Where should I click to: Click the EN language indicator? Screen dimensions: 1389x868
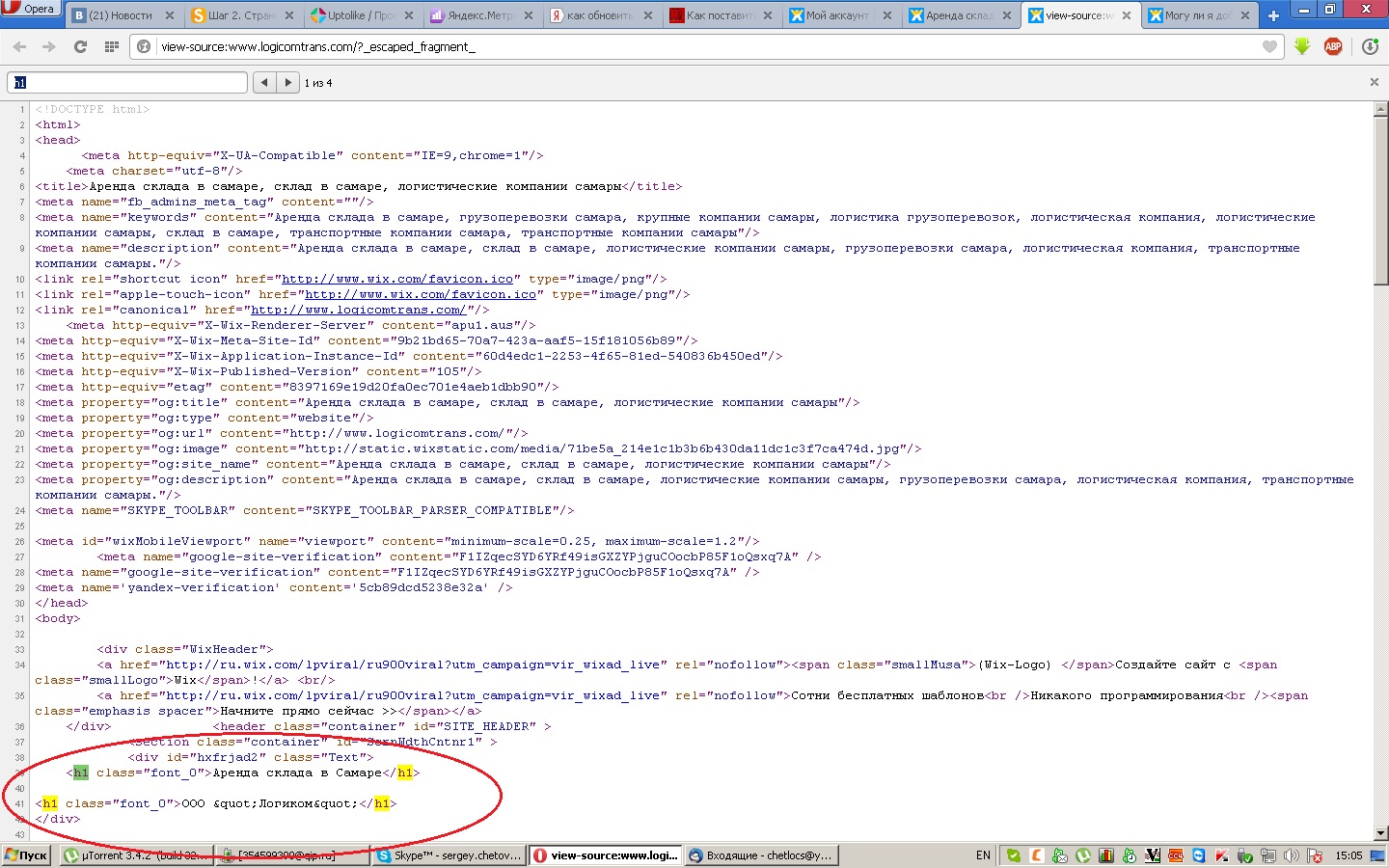click(983, 854)
